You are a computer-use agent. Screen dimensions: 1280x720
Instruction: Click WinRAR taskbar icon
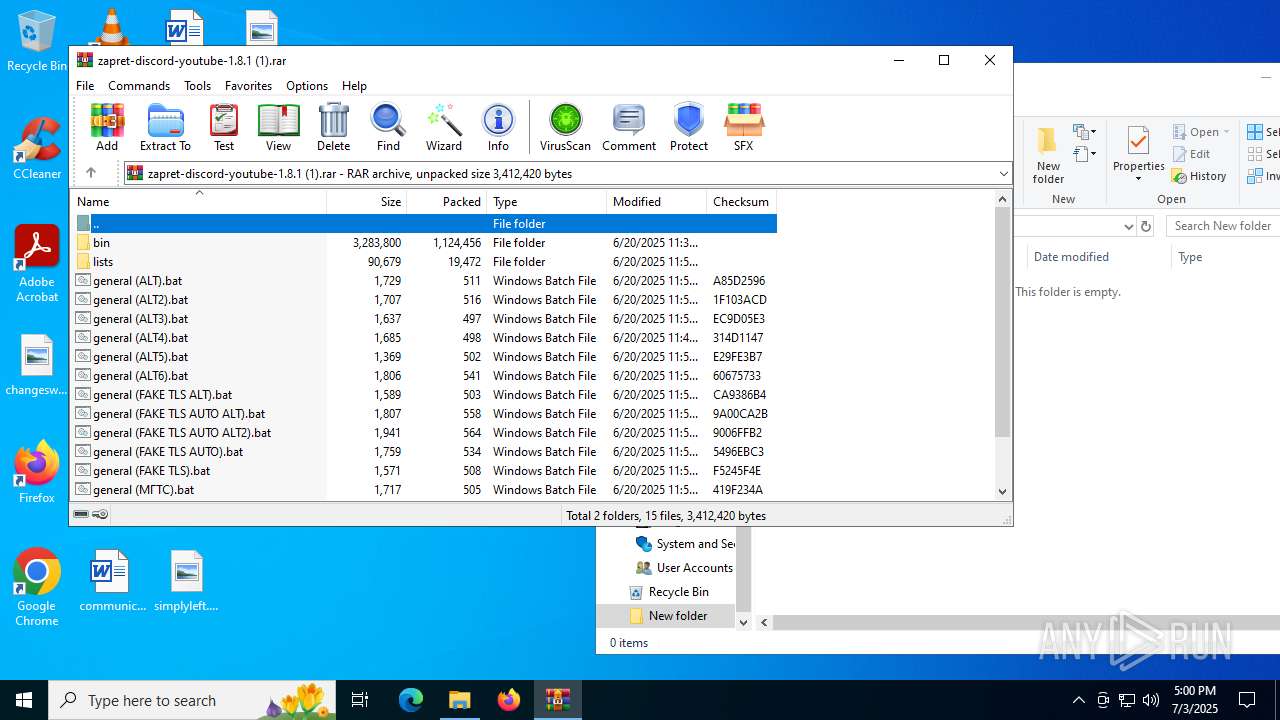[x=558, y=700]
